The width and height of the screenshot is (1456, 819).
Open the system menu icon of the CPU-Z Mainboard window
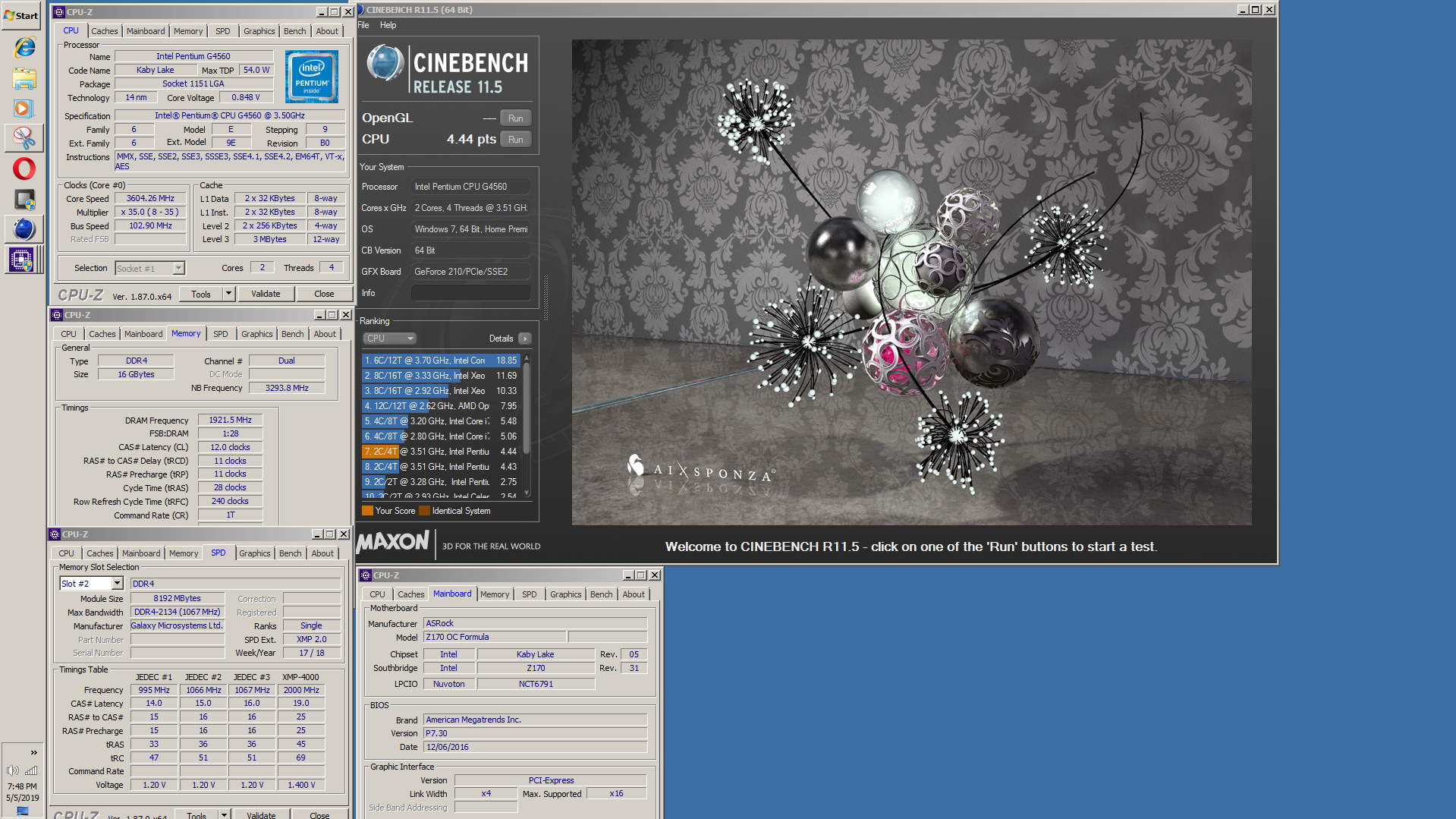[x=366, y=575]
